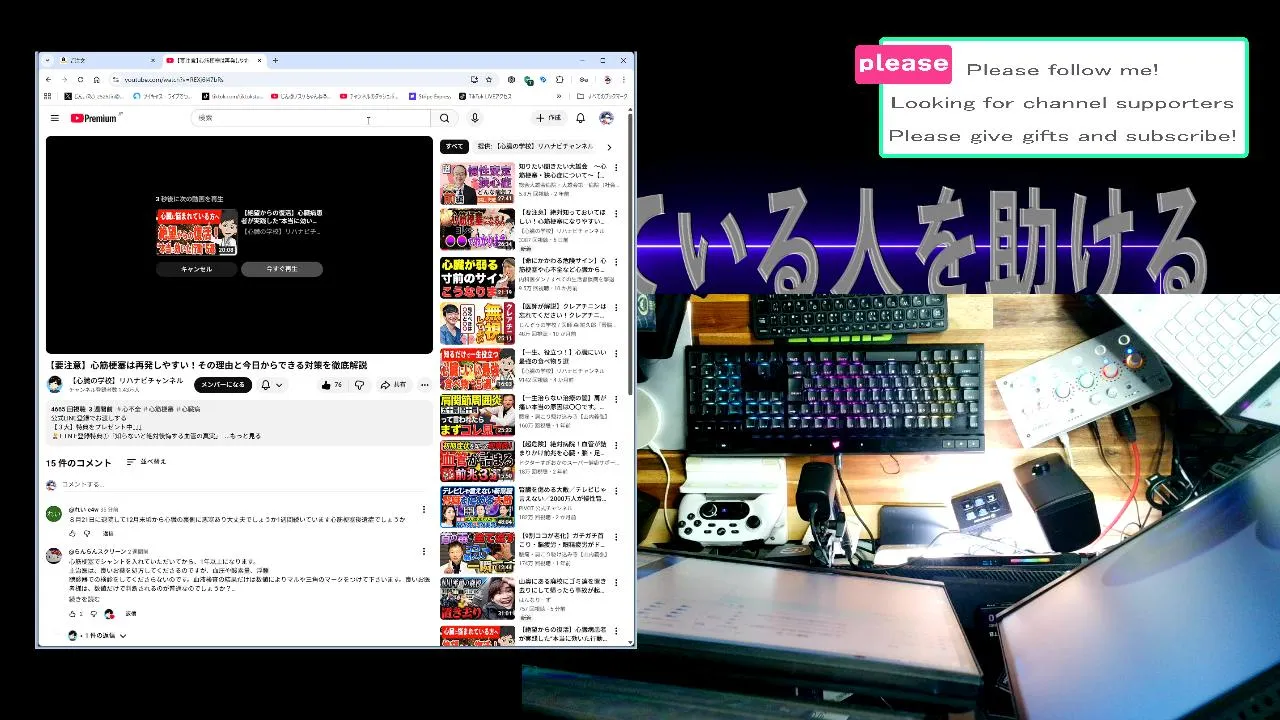1280x720 pixels.
Task: Start voice search with microphone icon
Action: pos(475,118)
